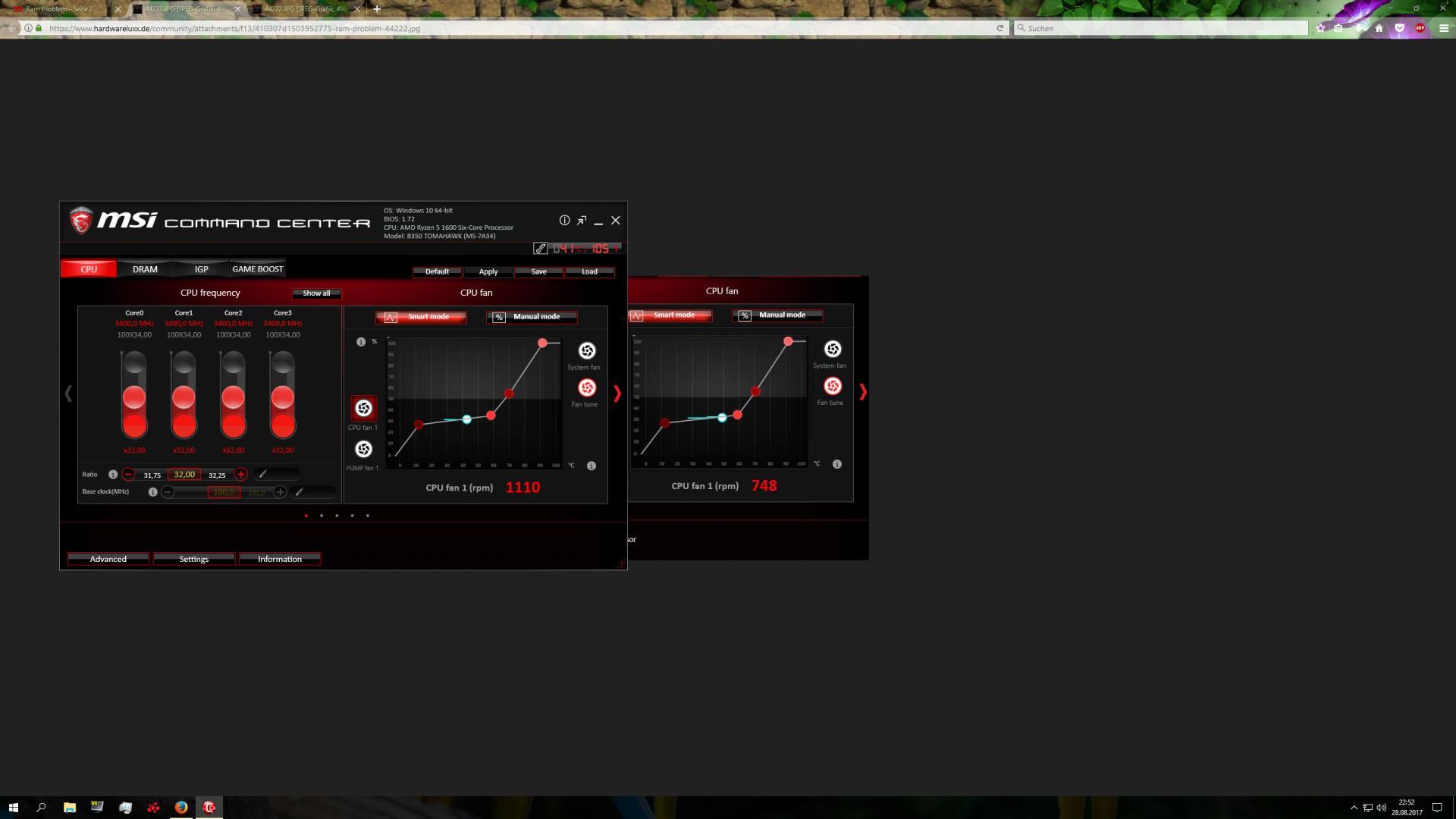Click the Save profile button
This screenshot has width=1456, height=819.
click(539, 271)
